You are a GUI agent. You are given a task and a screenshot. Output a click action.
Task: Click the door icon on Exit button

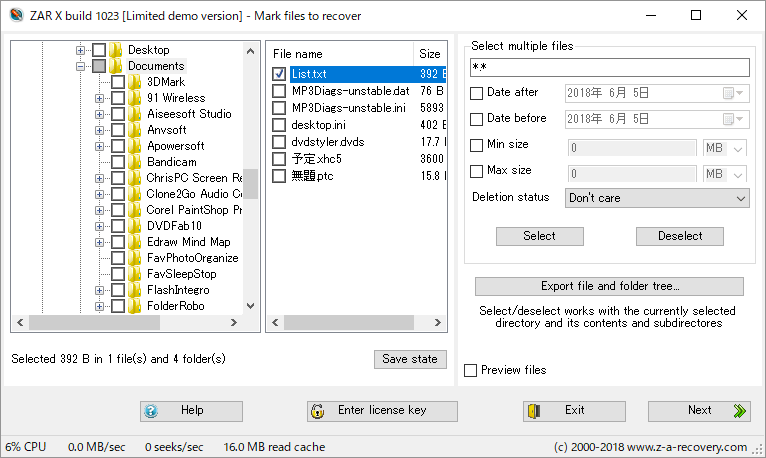click(x=533, y=411)
